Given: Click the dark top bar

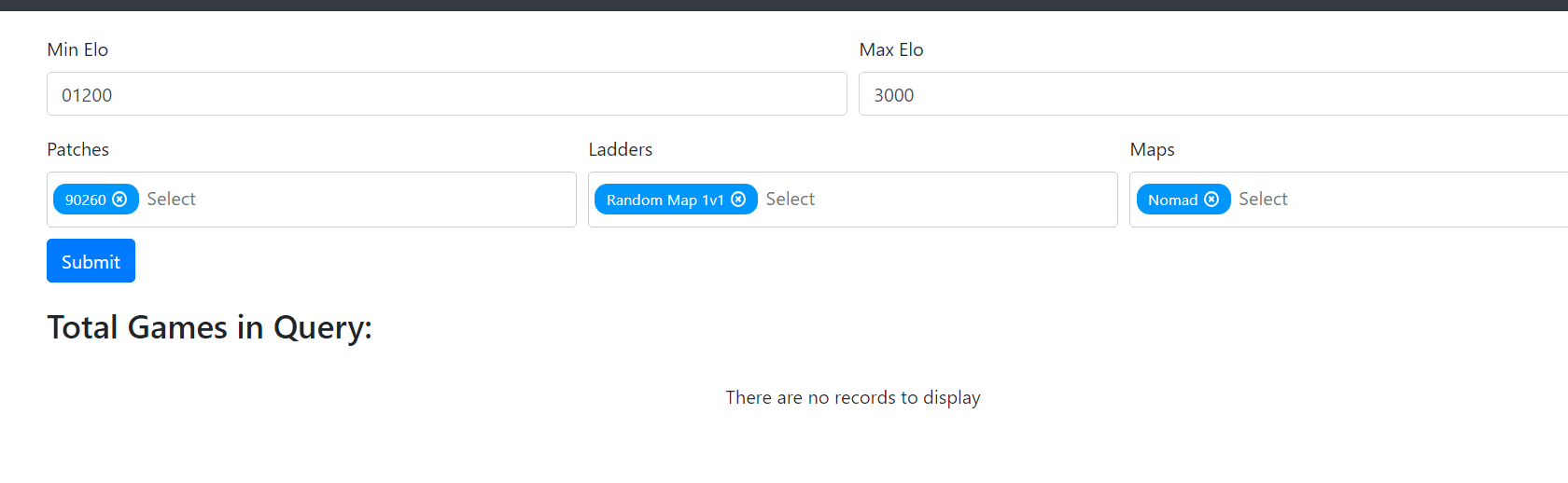Looking at the screenshot, I should point(784,5).
